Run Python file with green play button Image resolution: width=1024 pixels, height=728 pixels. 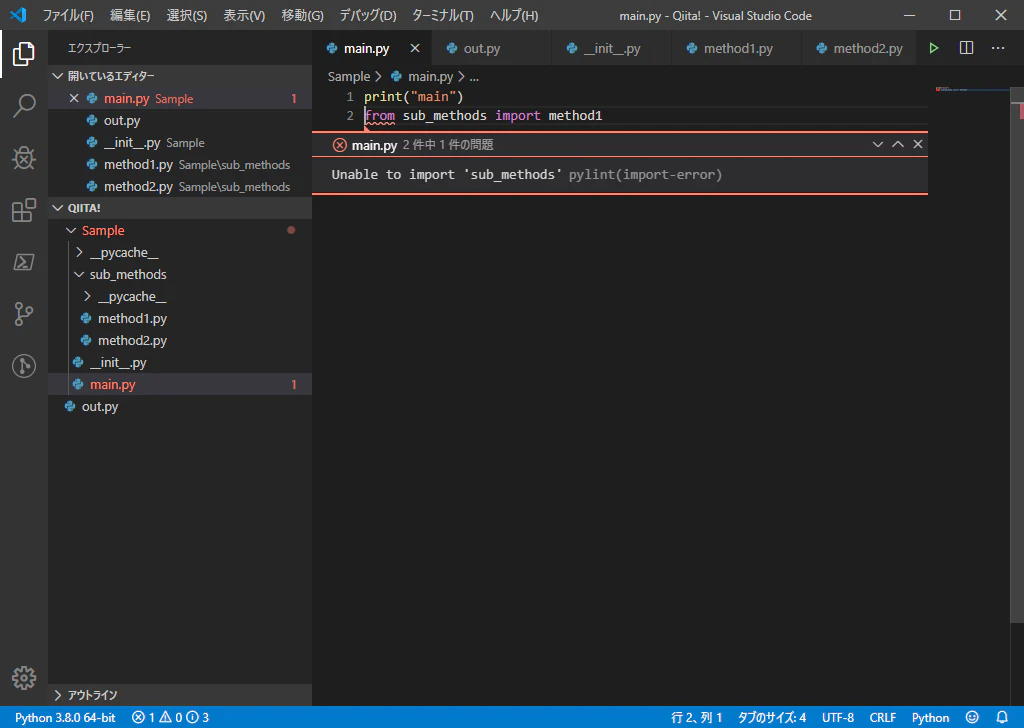tap(934, 48)
